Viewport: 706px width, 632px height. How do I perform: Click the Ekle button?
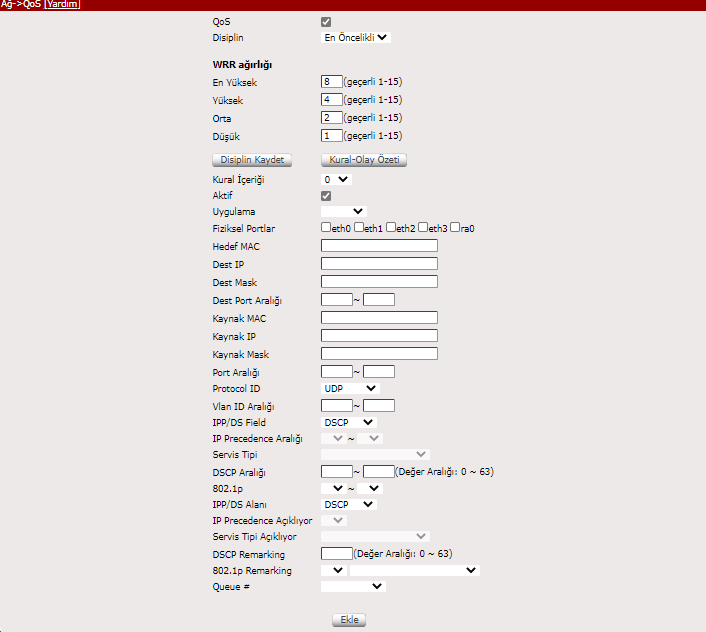pyautogui.click(x=349, y=620)
